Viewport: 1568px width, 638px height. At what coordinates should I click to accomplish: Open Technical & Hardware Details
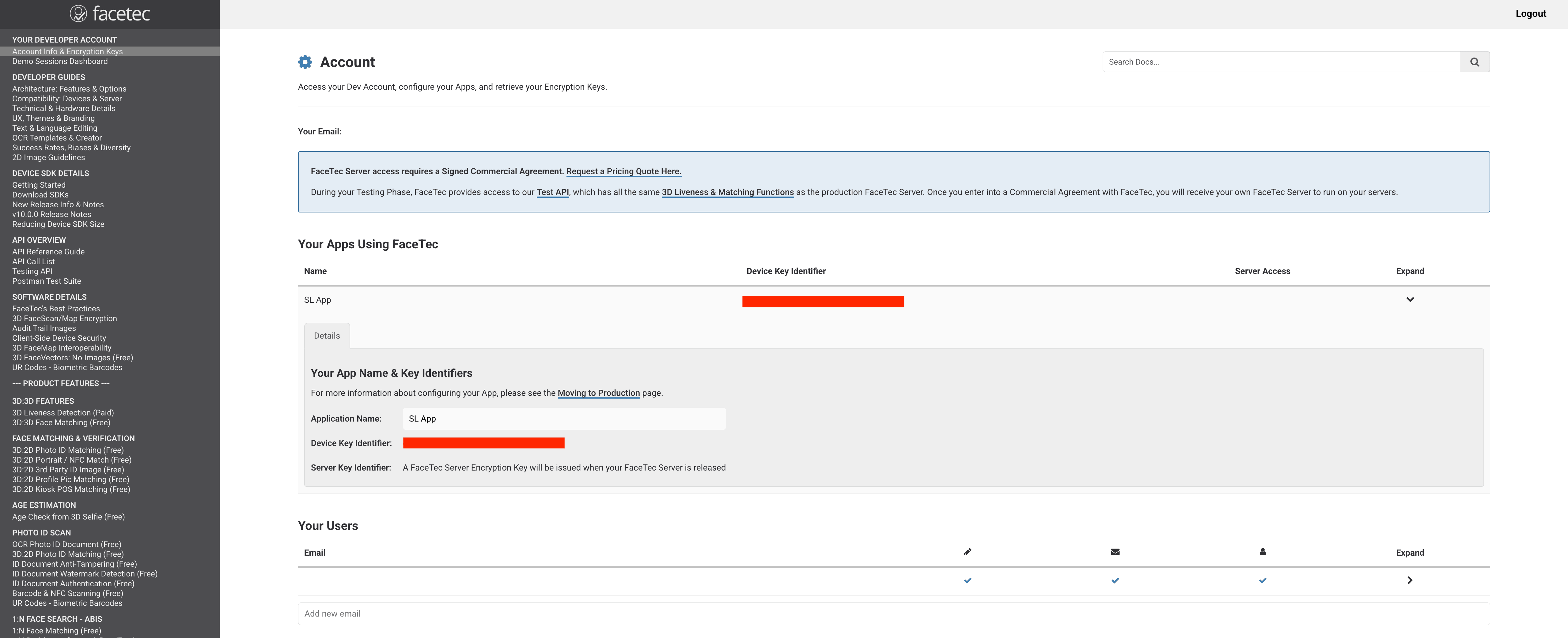pyautogui.click(x=64, y=108)
